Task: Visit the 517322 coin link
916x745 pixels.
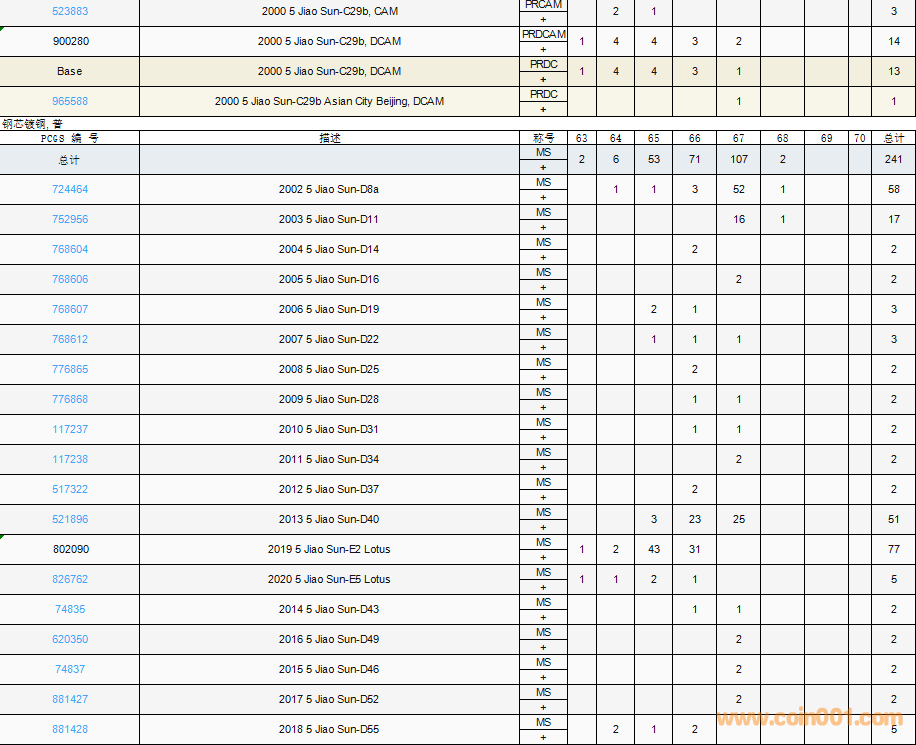Action: [70, 489]
